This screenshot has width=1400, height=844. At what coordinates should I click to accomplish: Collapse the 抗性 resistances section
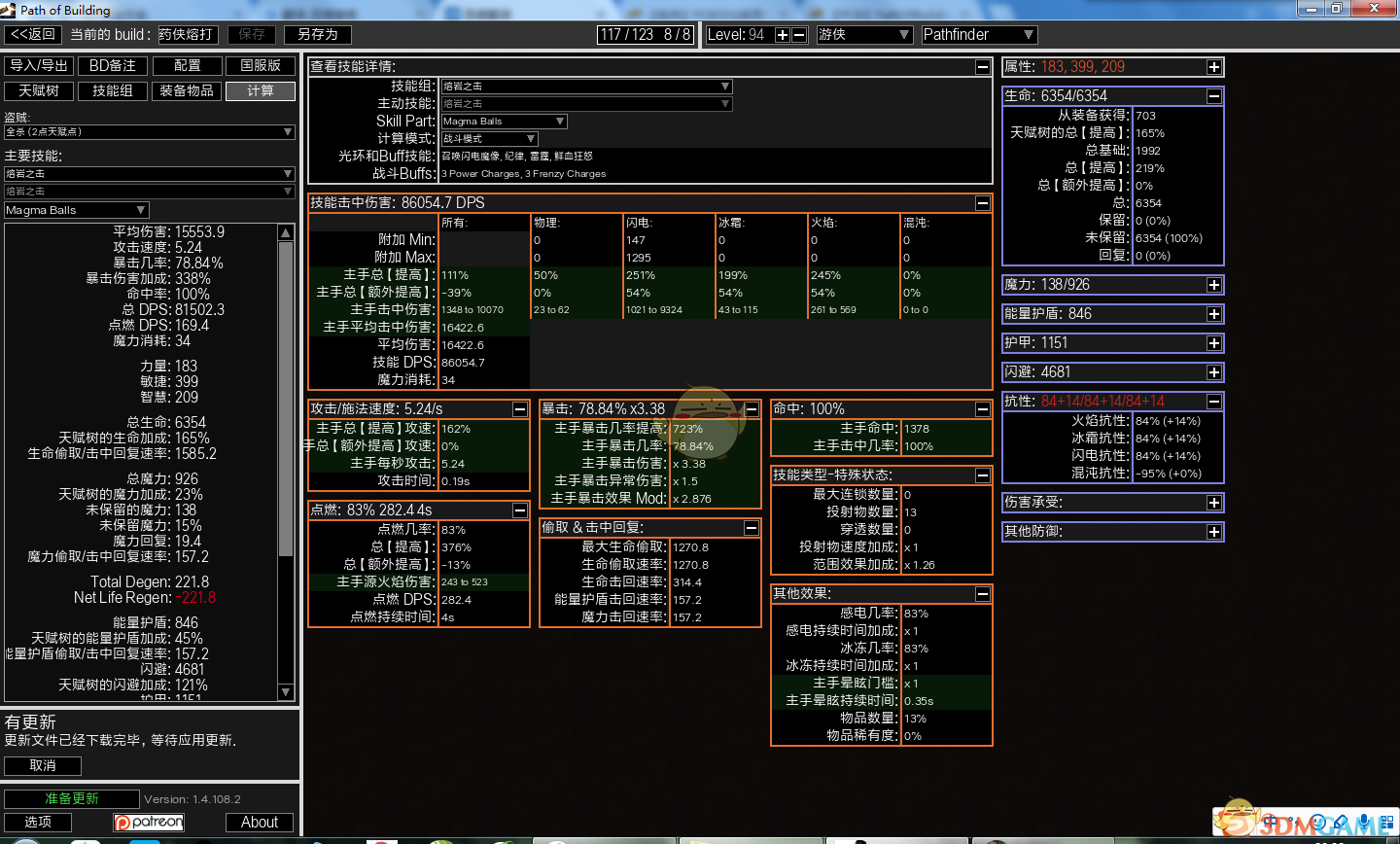pyautogui.click(x=1214, y=402)
